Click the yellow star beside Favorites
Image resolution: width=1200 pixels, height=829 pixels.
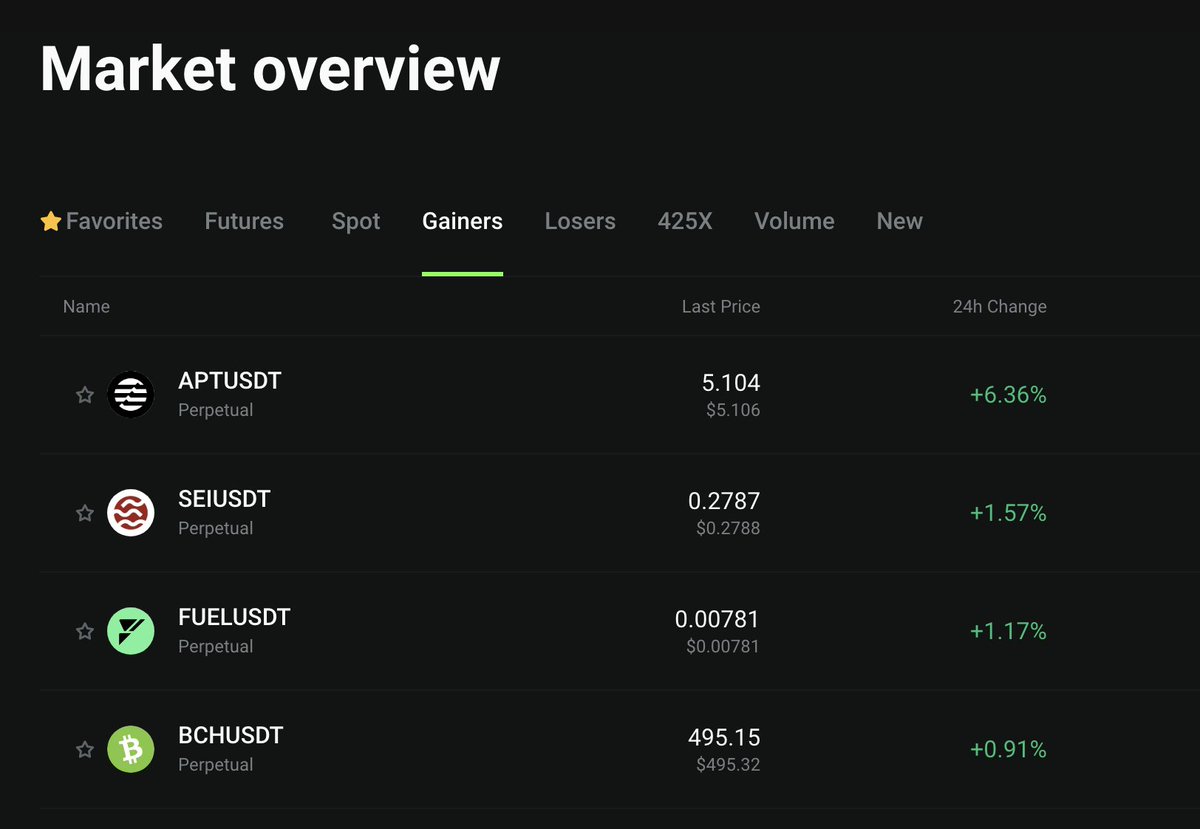tap(51, 221)
